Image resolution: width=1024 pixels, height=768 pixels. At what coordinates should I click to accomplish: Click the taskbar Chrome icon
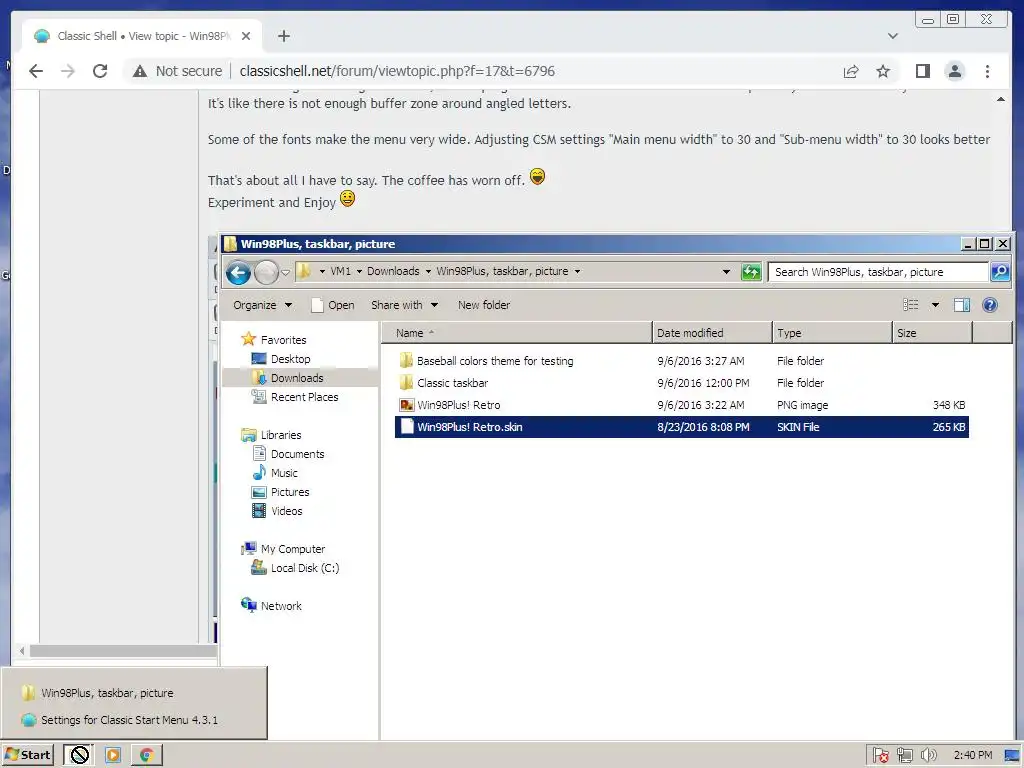tap(147, 756)
